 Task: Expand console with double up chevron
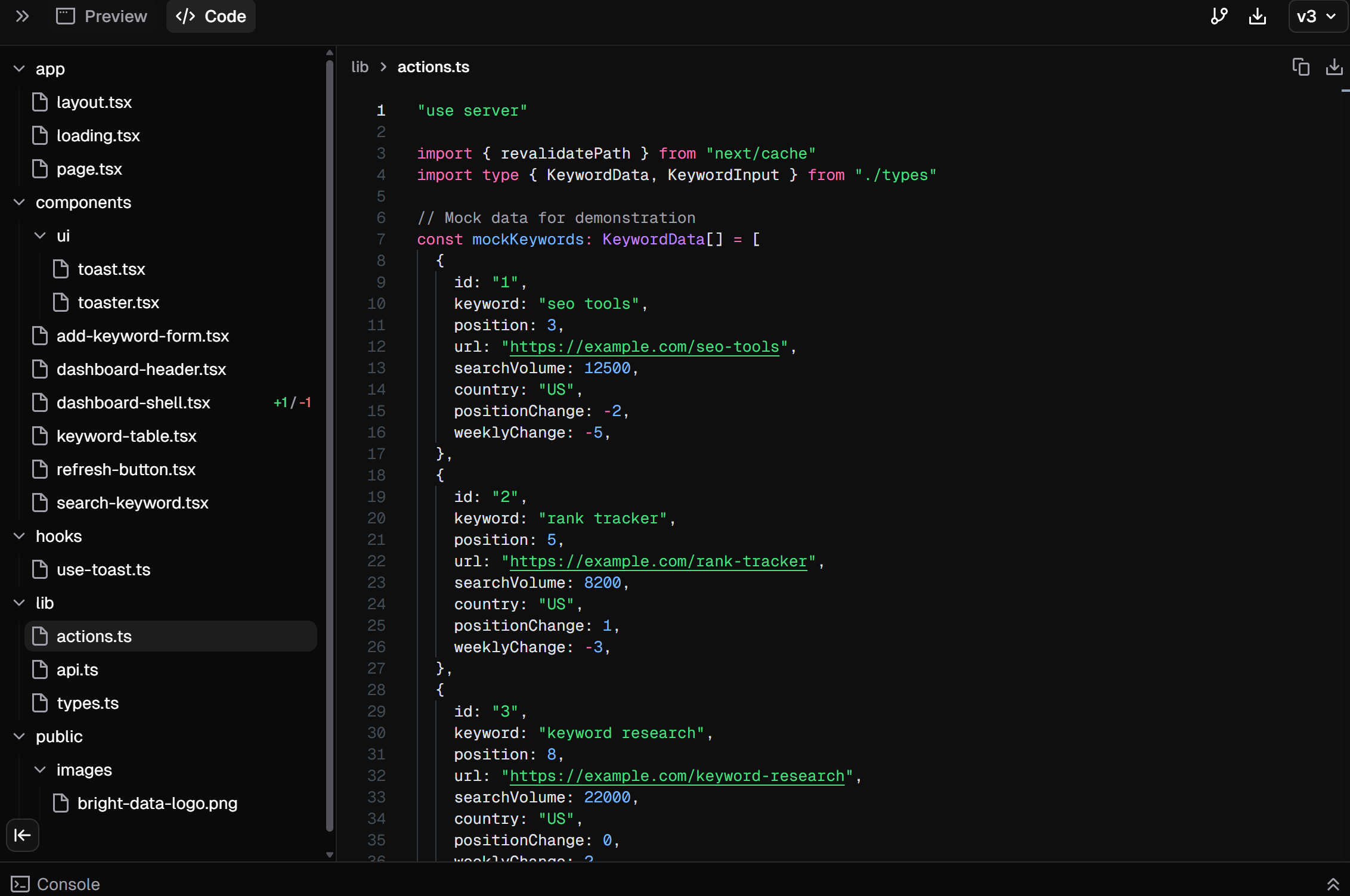tap(1333, 883)
